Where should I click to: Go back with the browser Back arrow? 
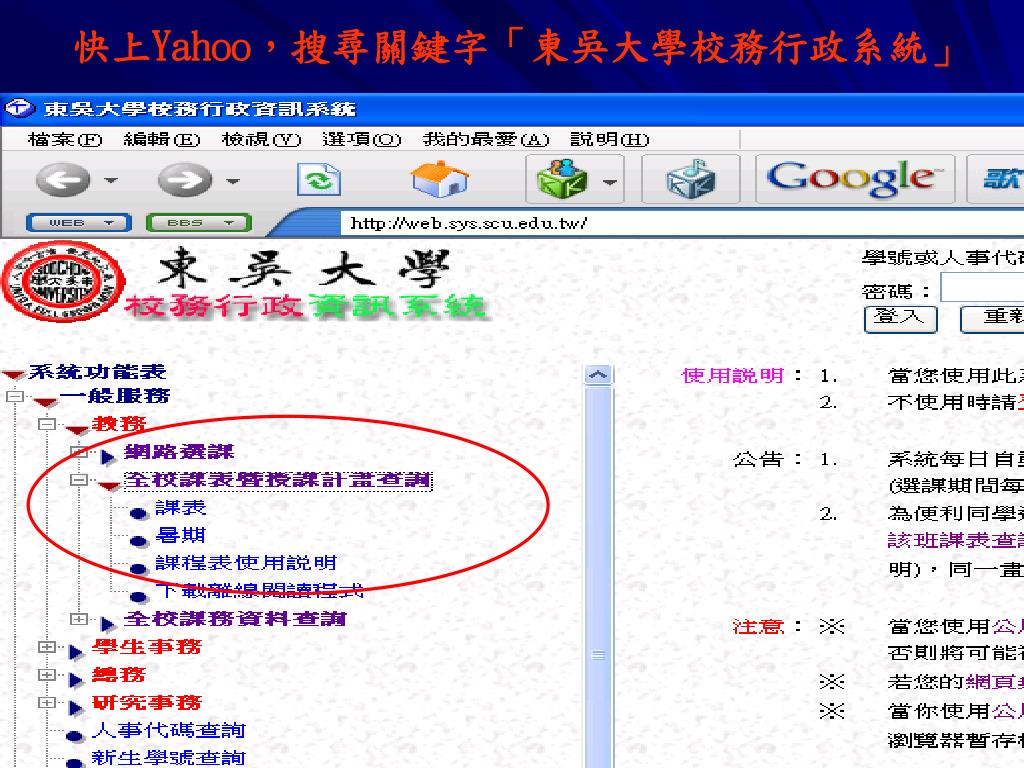click(x=63, y=179)
